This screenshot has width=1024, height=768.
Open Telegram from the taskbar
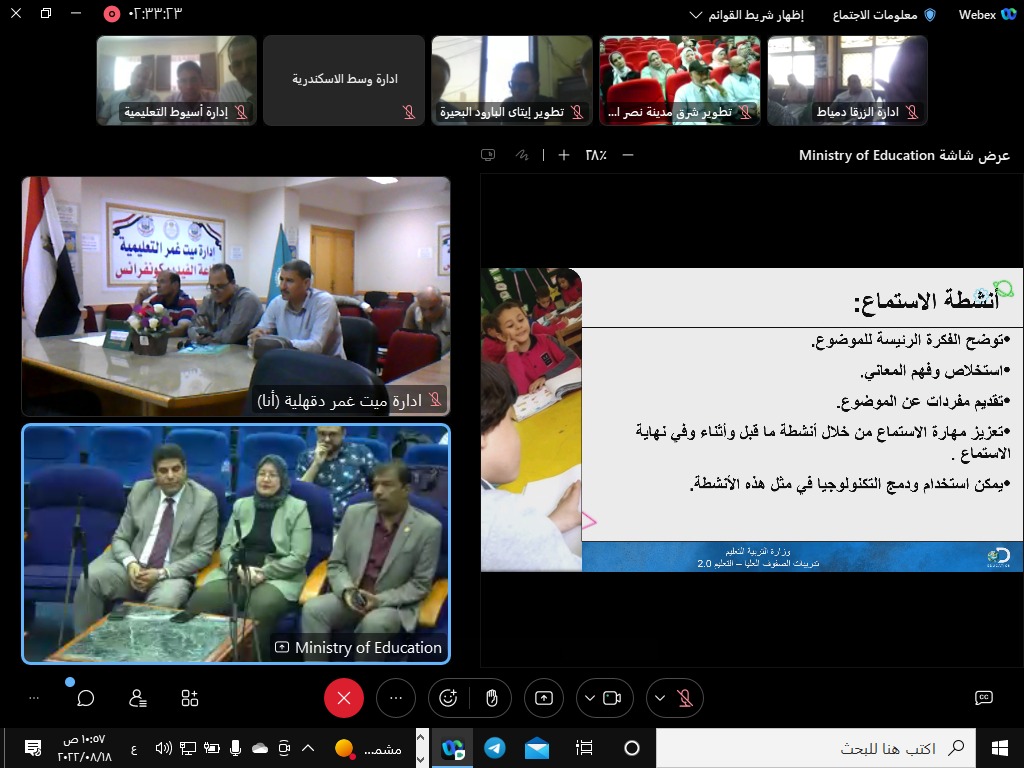494,748
